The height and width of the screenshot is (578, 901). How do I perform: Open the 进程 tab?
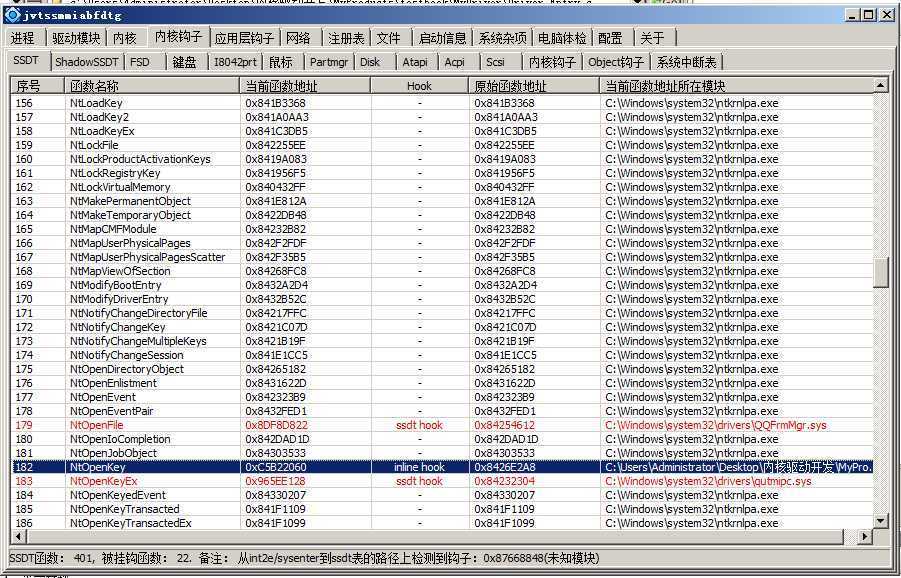(23, 38)
